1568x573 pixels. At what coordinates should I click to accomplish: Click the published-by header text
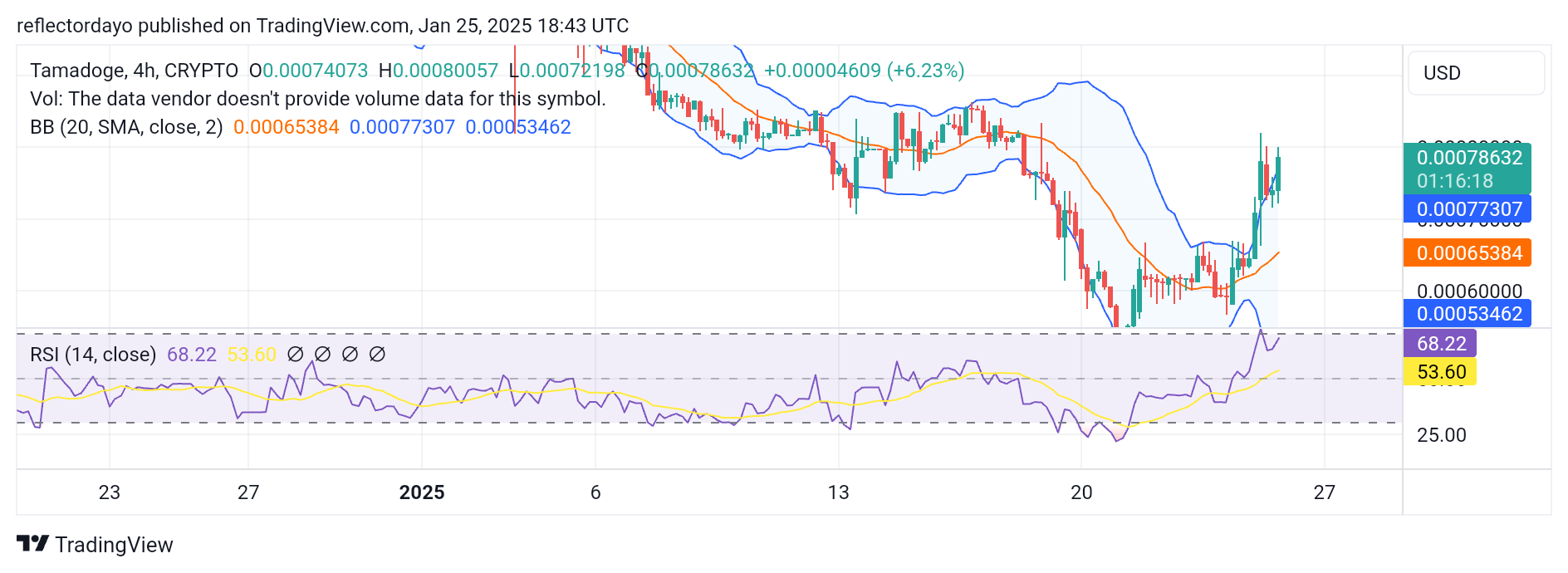click(x=322, y=26)
